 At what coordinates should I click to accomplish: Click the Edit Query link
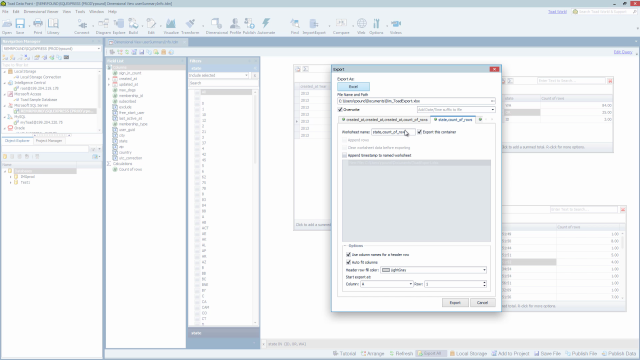[x=622, y=52]
